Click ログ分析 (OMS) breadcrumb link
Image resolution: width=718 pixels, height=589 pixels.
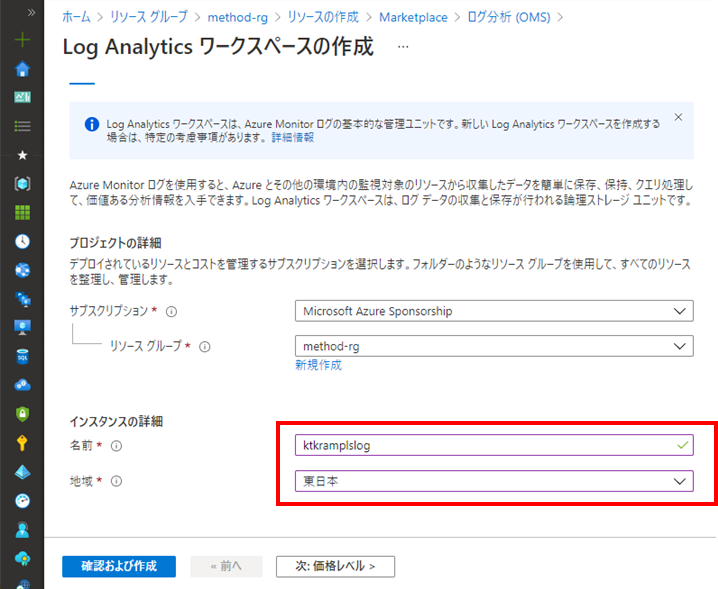(x=509, y=17)
